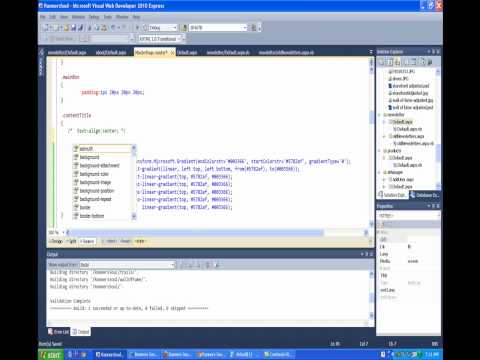This screenshot has width=480, height=360.
Task: Click the Start Debugging play icon
Action: 137,28
